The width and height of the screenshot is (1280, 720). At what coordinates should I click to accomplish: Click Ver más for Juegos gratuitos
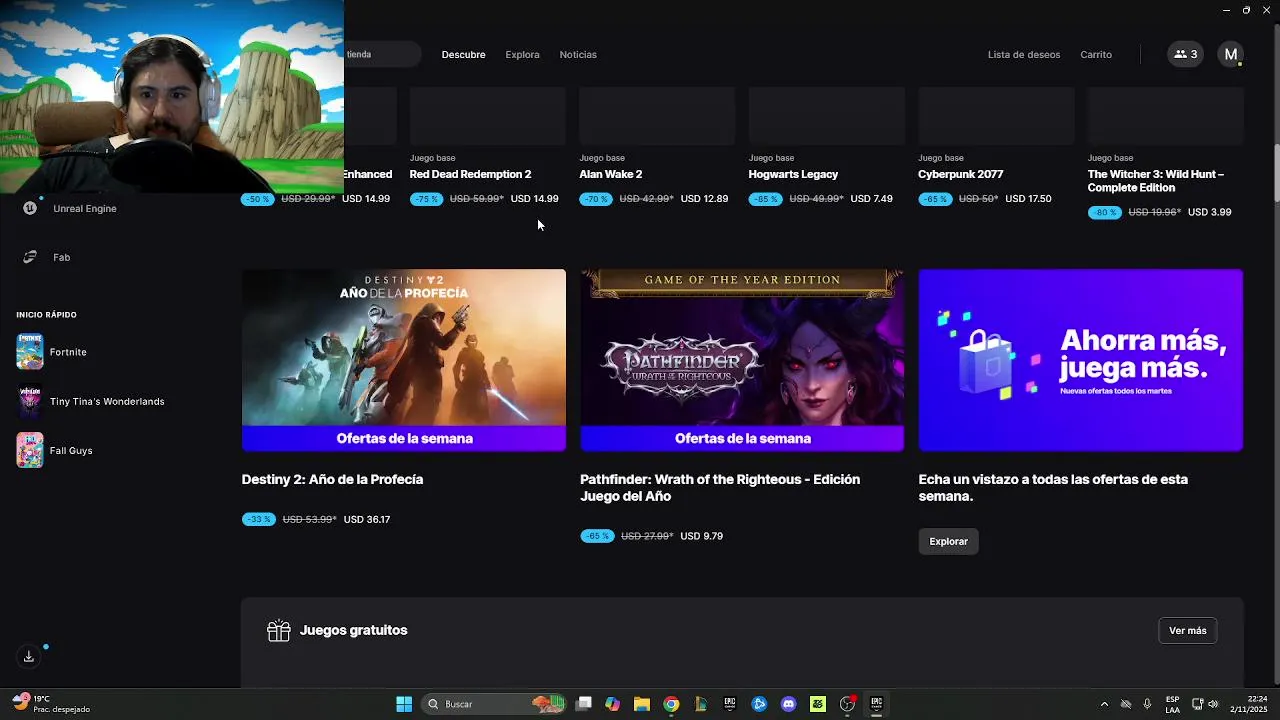coord(1188,631)
